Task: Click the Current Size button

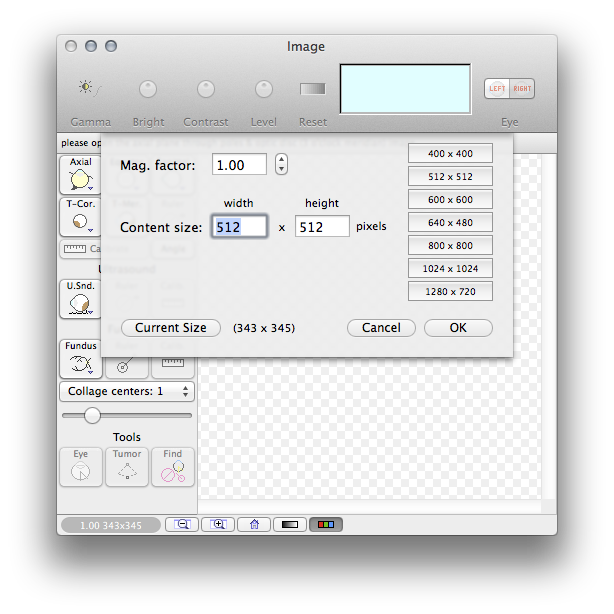Action: (171, 328)
